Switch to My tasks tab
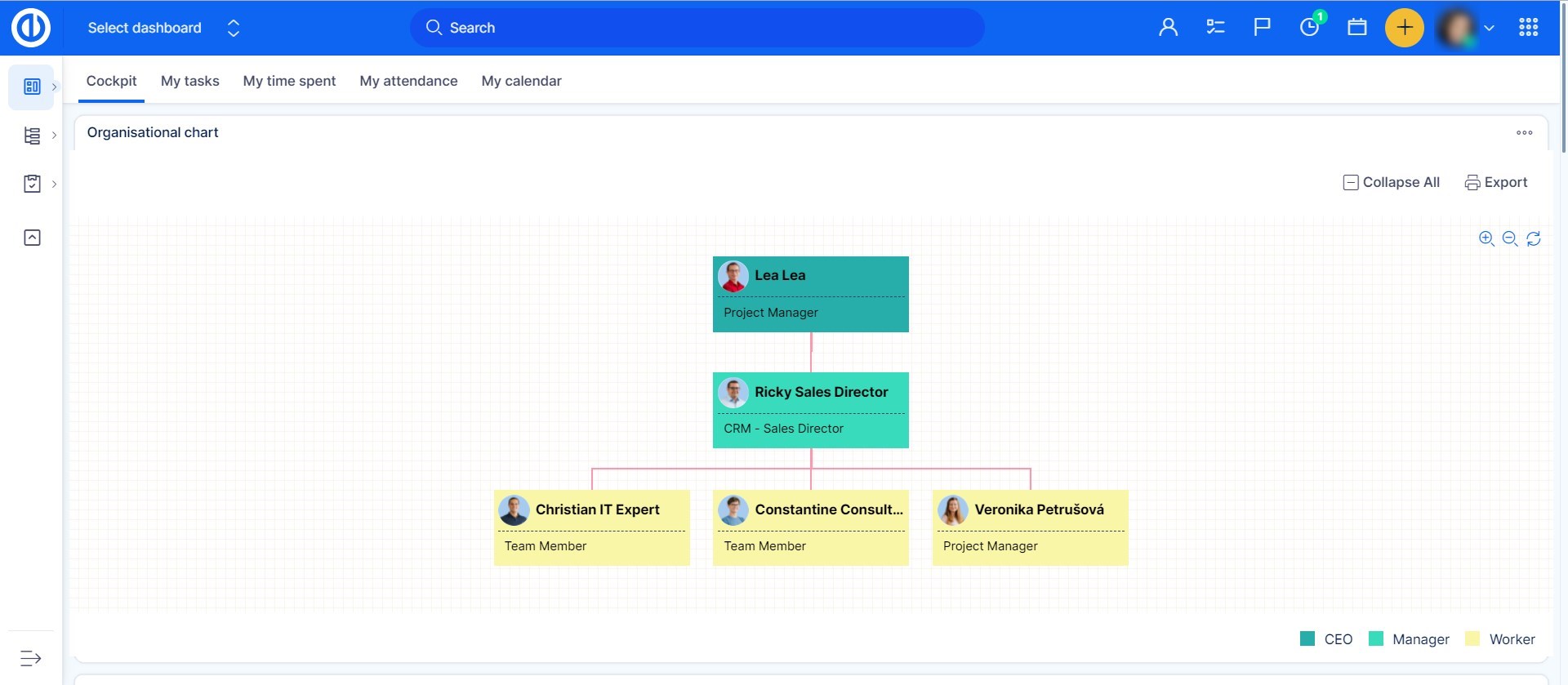This screenshot has width=1568, height=685. (189, 81)
